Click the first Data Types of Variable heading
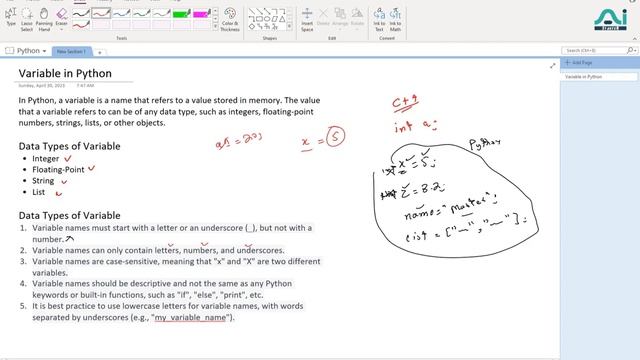 [x=69, y=146]
